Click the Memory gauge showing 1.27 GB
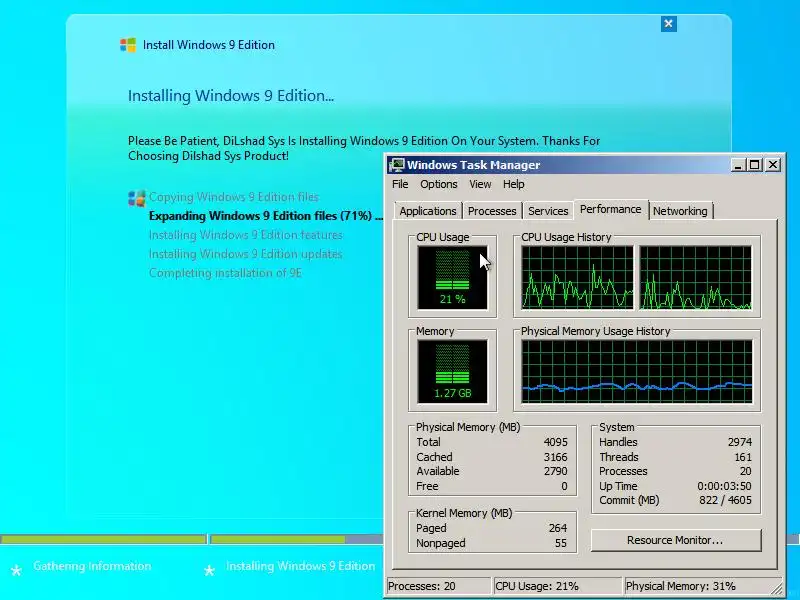 [x=453, y=372]
